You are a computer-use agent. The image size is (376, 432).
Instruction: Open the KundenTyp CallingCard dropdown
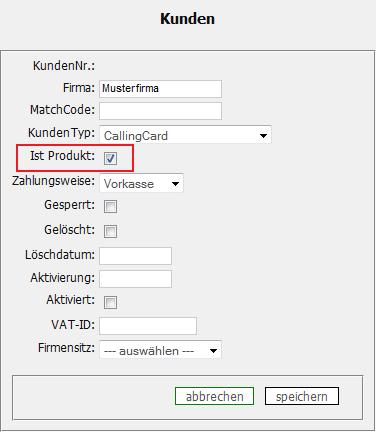(185, 135)
